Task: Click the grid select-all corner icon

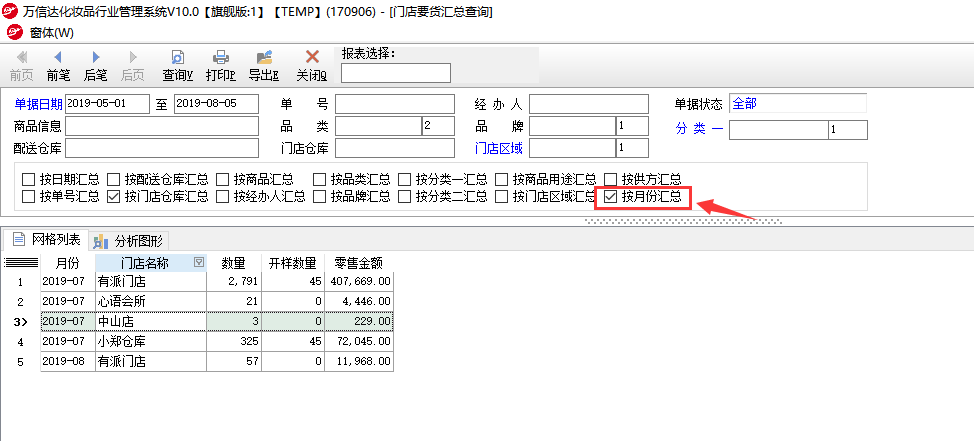Action: pos(20,262)
